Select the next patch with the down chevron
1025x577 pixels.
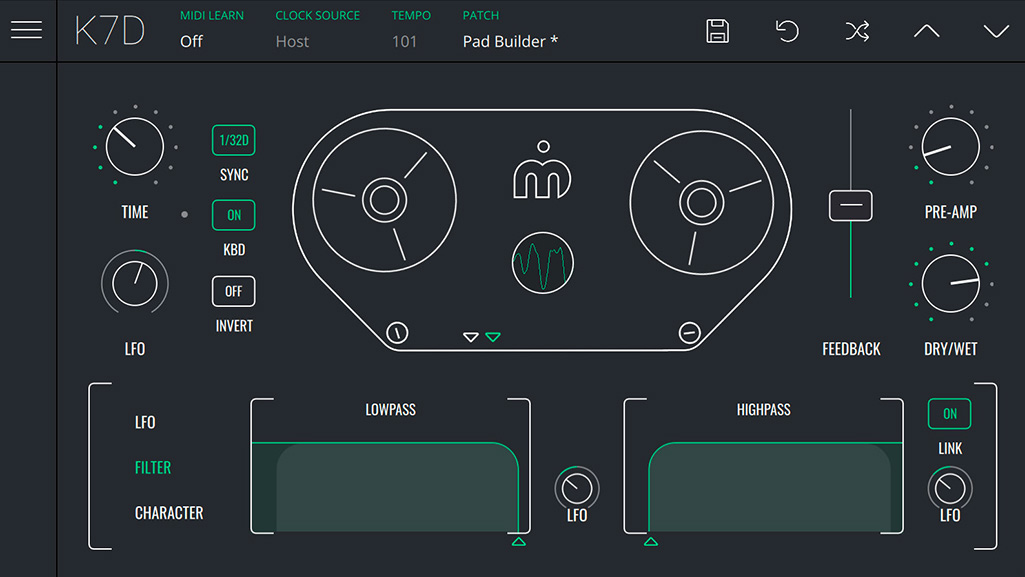point(996,31)
